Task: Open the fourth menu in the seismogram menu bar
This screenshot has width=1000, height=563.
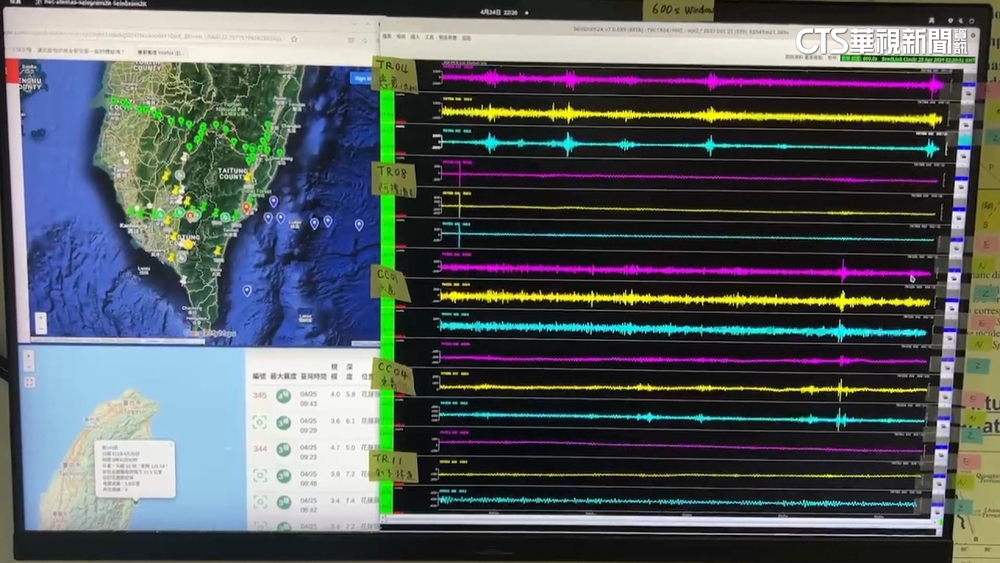Action: (427, 37)
